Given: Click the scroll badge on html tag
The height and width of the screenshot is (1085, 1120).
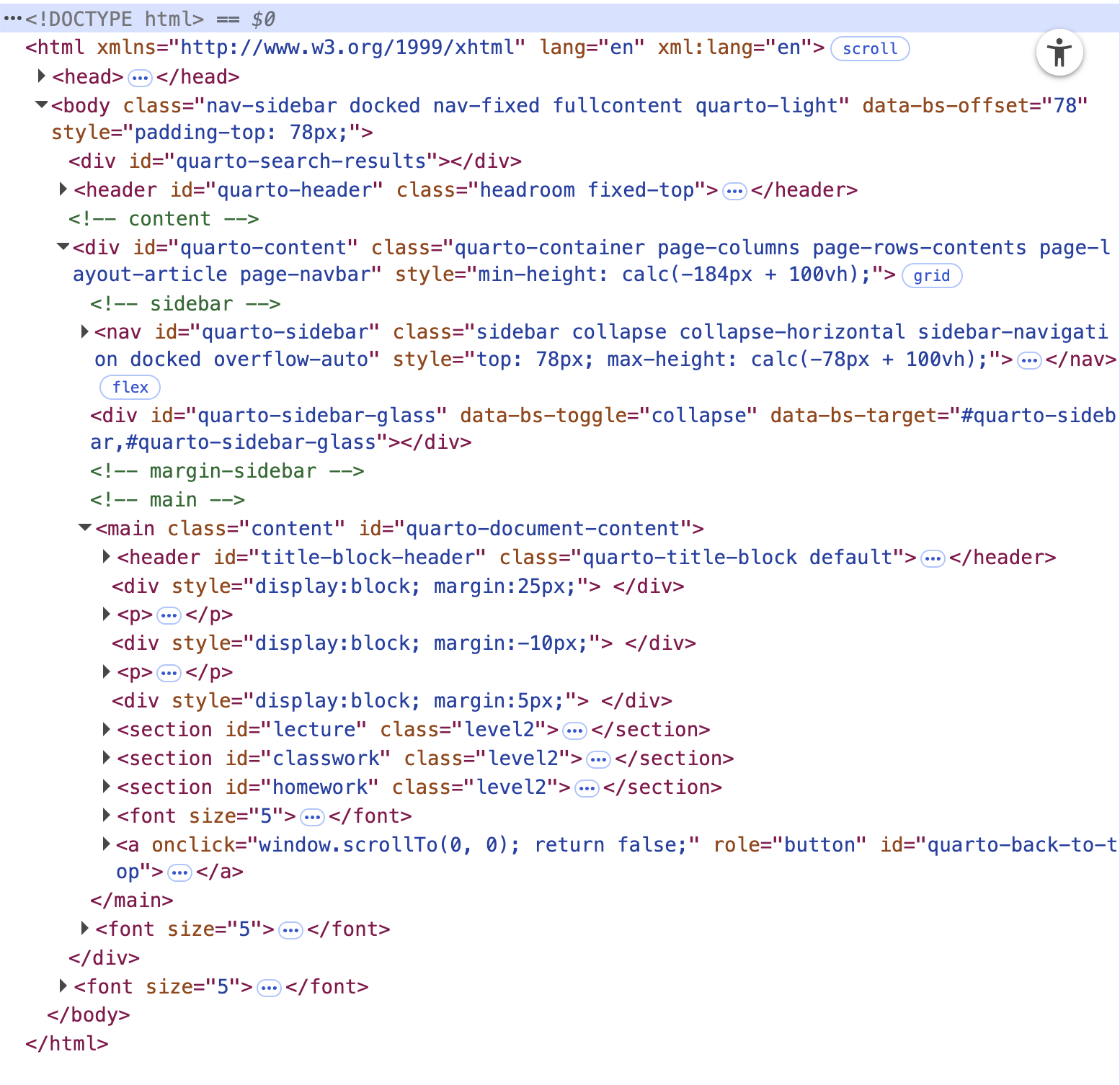Looking at the screenshot, I should tap(869, 49).
